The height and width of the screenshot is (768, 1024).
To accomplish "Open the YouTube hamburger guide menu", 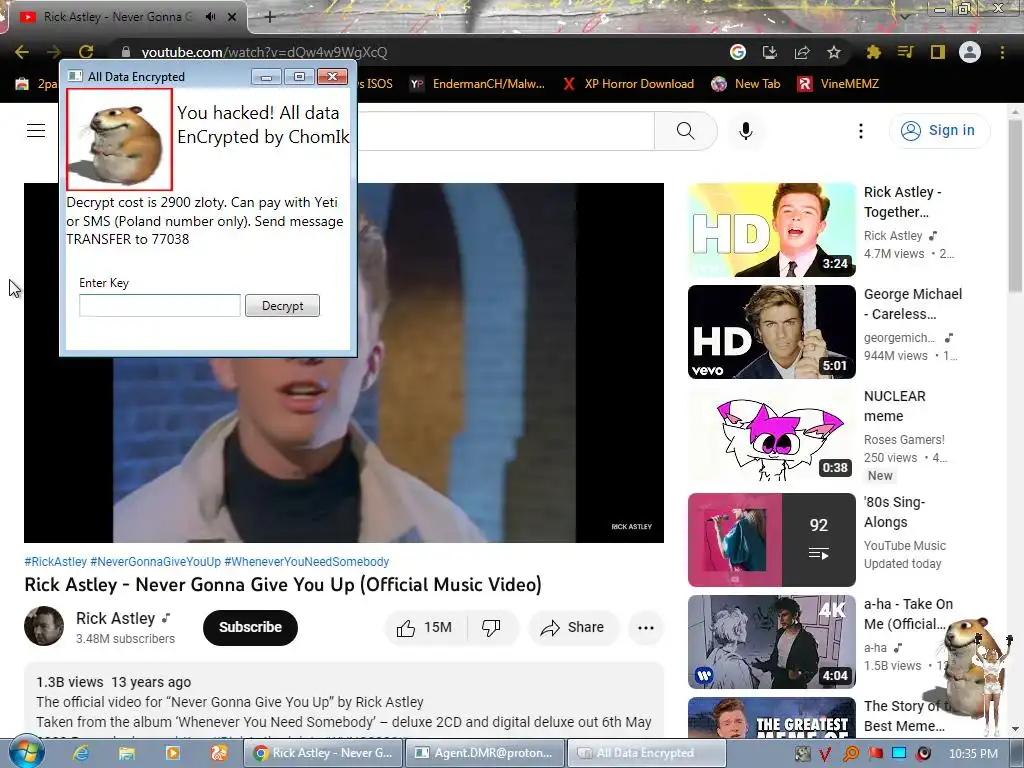I will coord(36,131).
